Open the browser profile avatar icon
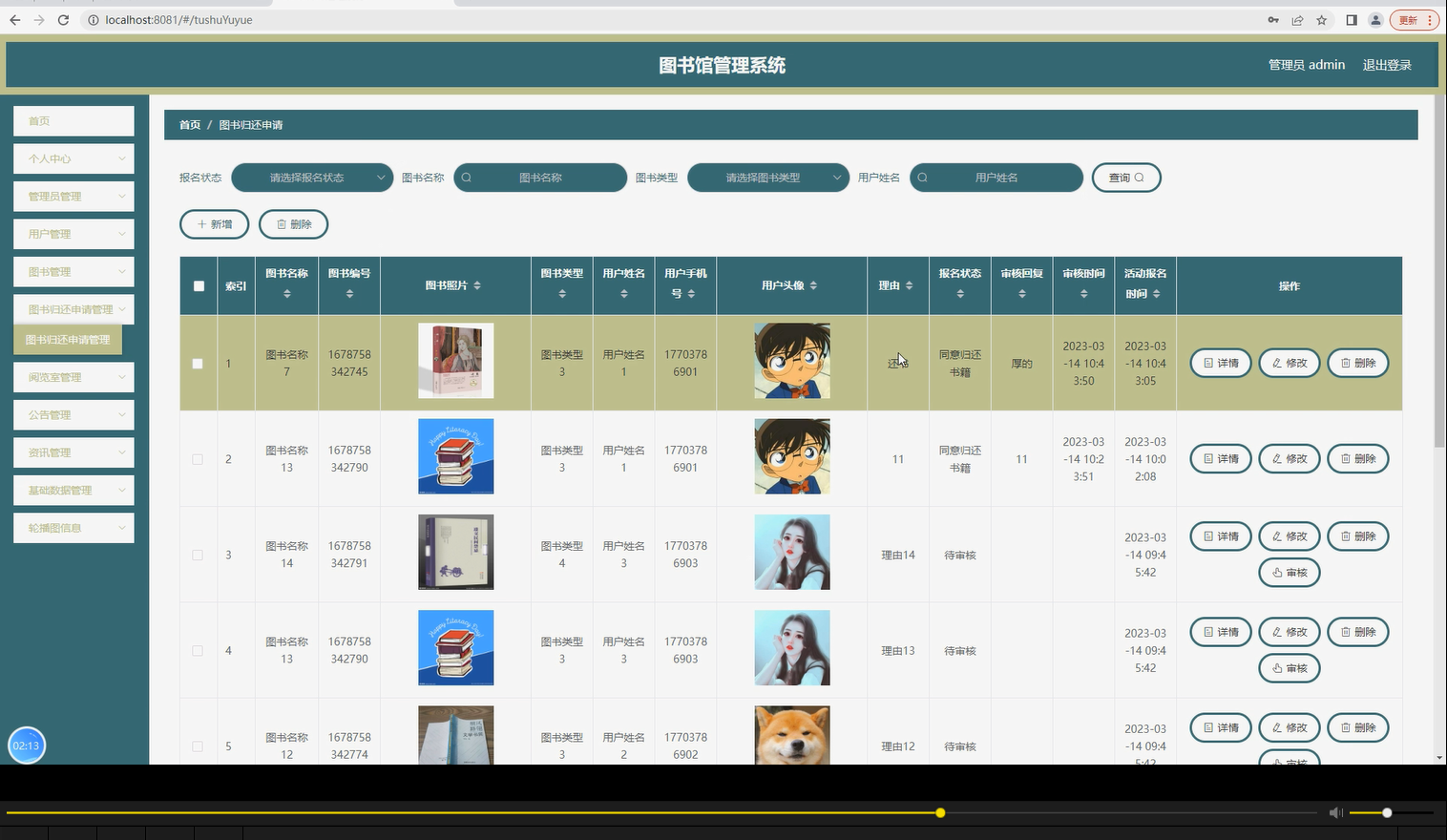 (1375, 20)
